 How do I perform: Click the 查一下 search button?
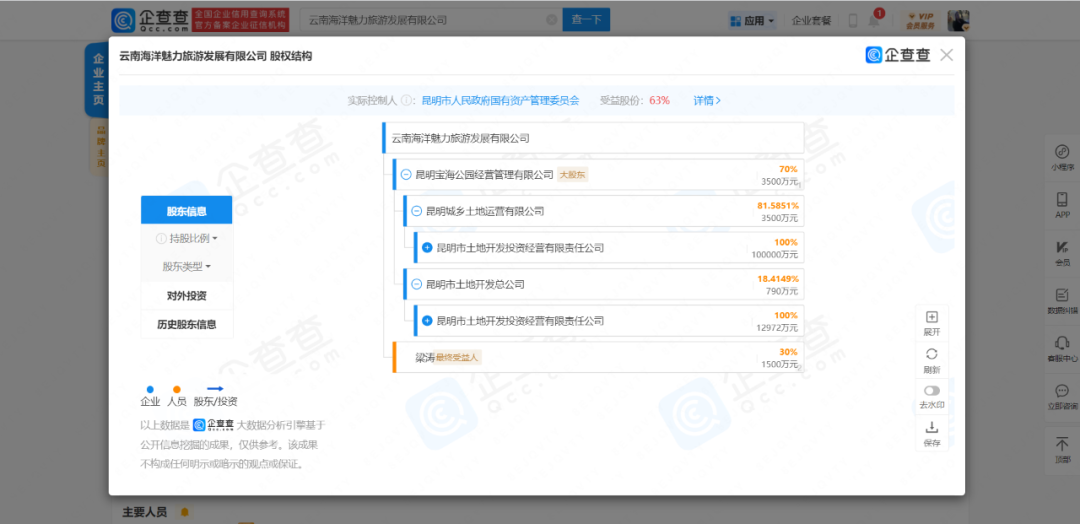586,20
